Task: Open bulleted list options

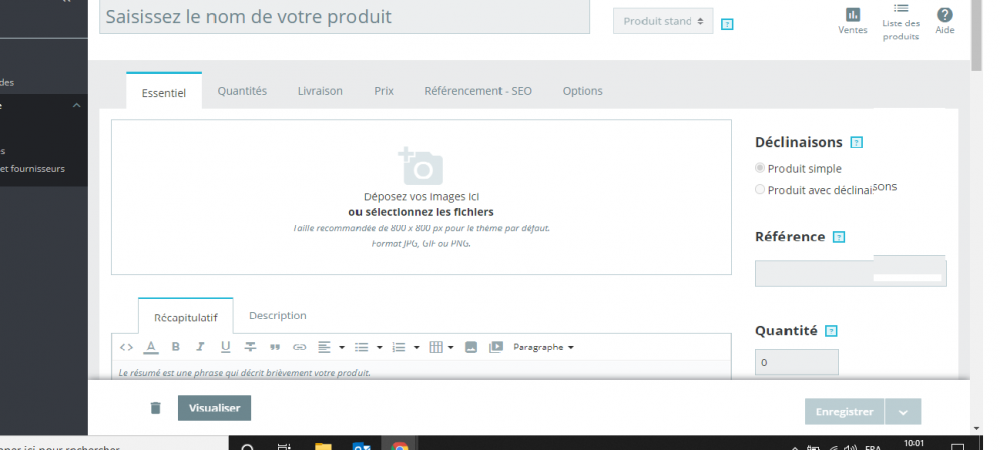Action: pos(369,347)
